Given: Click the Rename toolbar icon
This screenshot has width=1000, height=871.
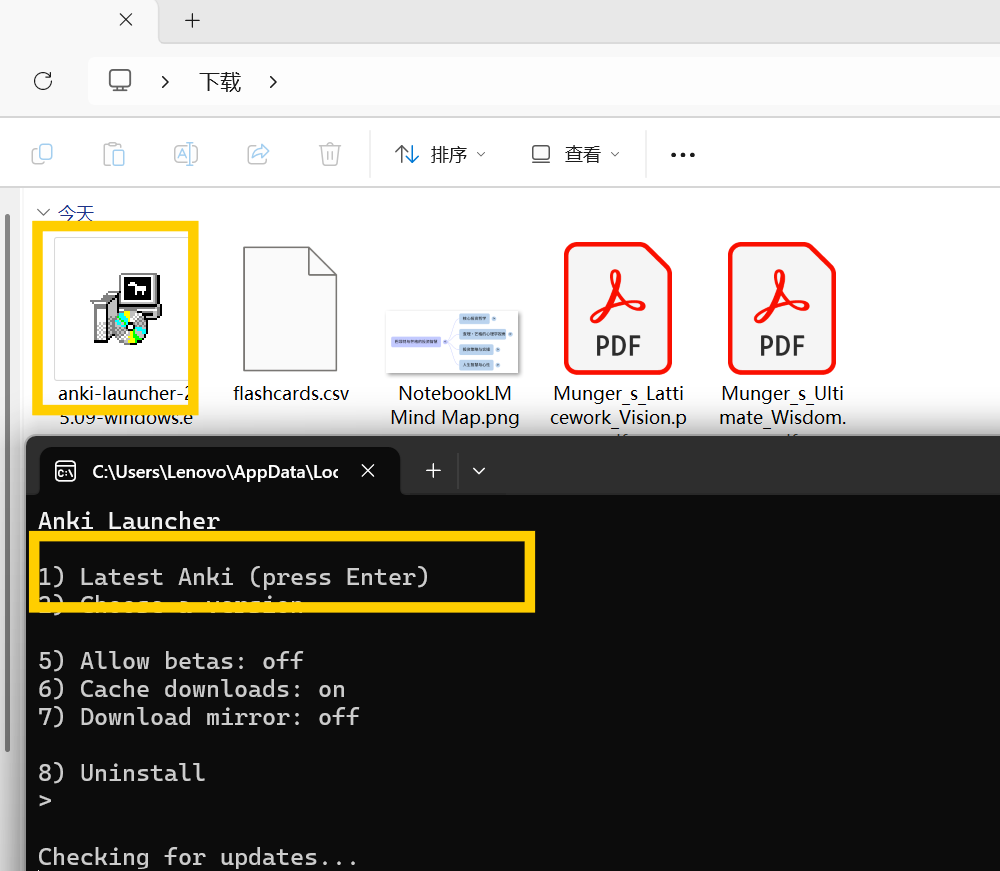Looking at the screenshot, I should pos(186,154).
